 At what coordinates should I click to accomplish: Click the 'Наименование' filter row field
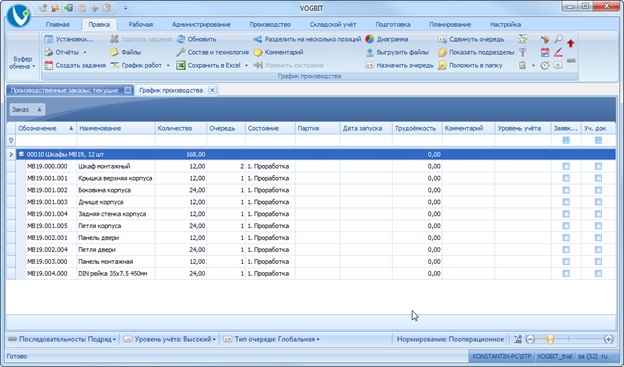[116, 140]
